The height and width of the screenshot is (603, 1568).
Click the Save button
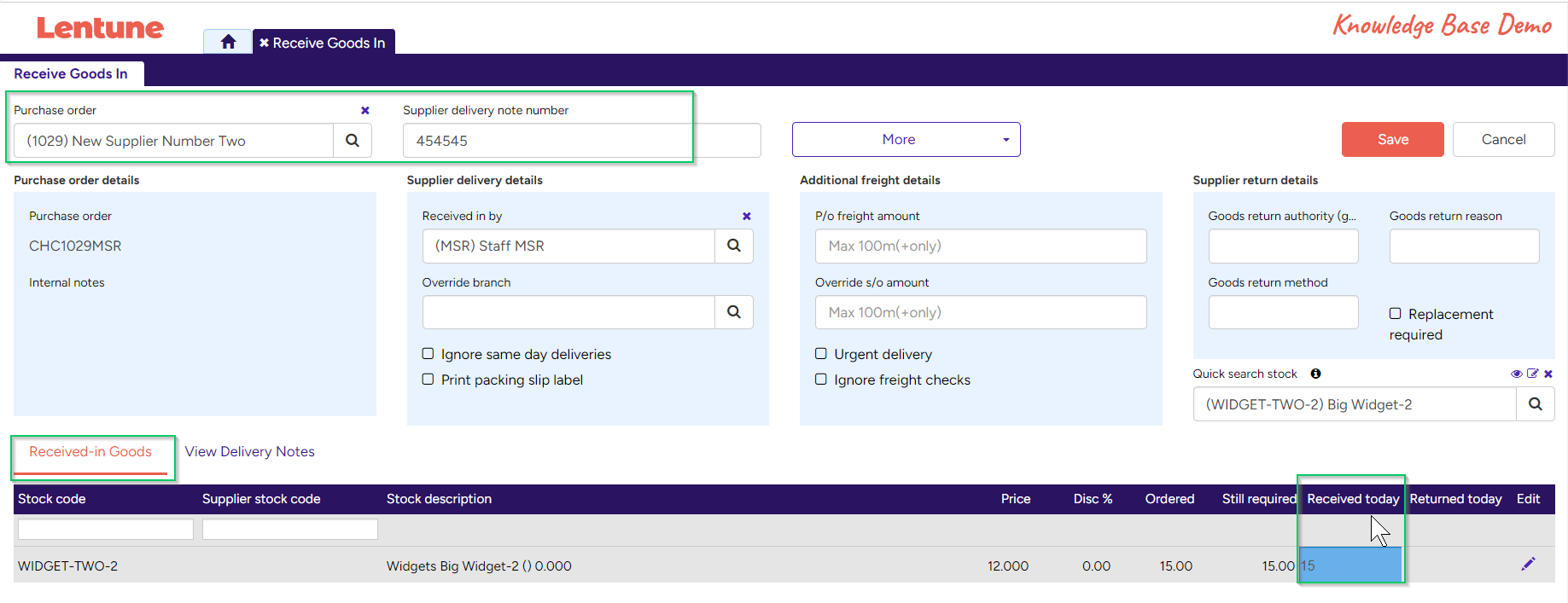click(1393, 140)
